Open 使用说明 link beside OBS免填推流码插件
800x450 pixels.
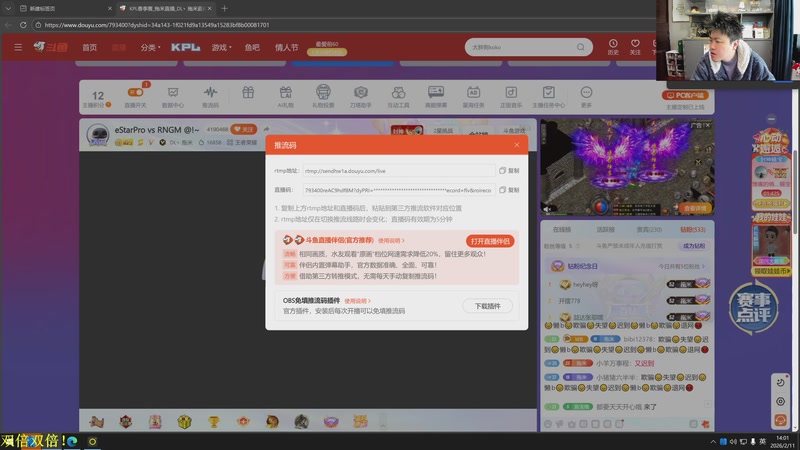click(357, 301)
